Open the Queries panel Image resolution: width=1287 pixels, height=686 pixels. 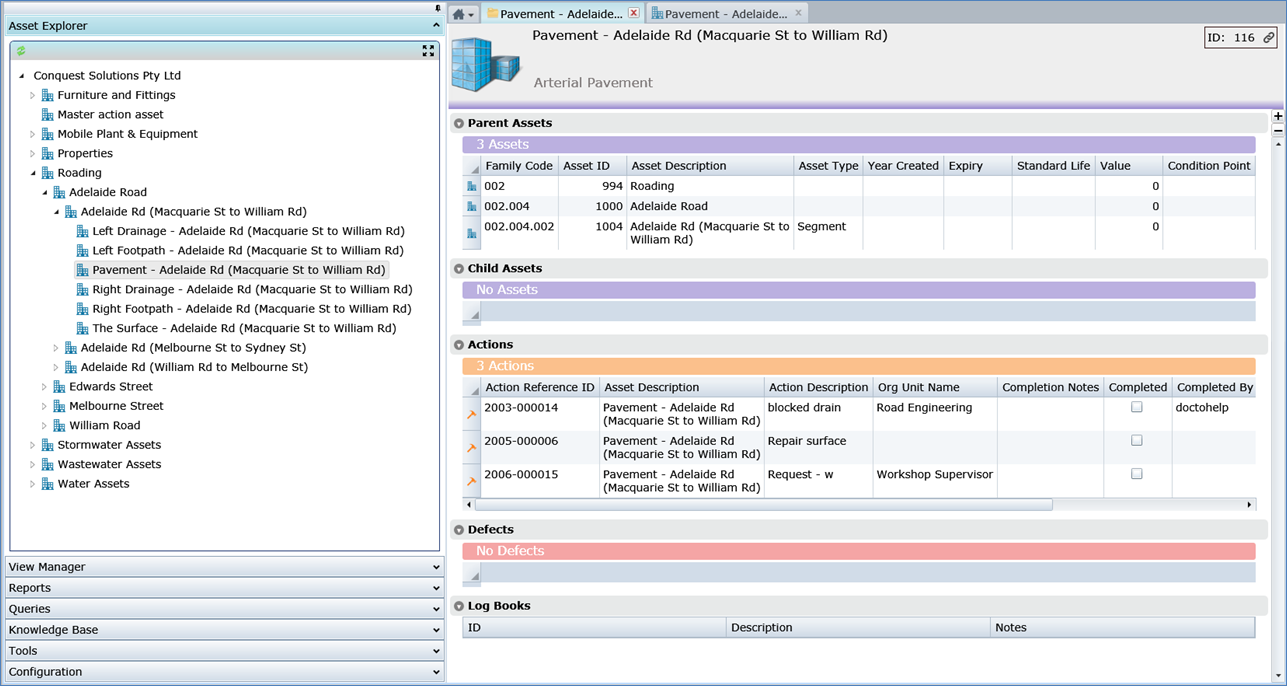click(x=224, y=609)
